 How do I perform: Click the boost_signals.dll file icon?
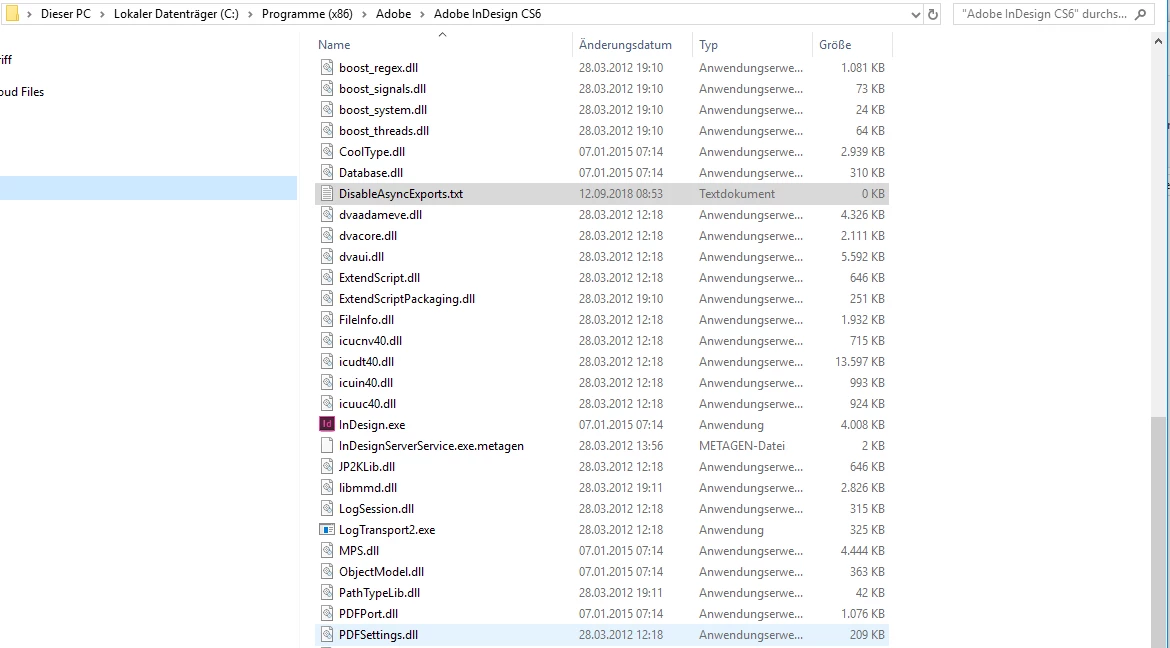click(327, 88)
